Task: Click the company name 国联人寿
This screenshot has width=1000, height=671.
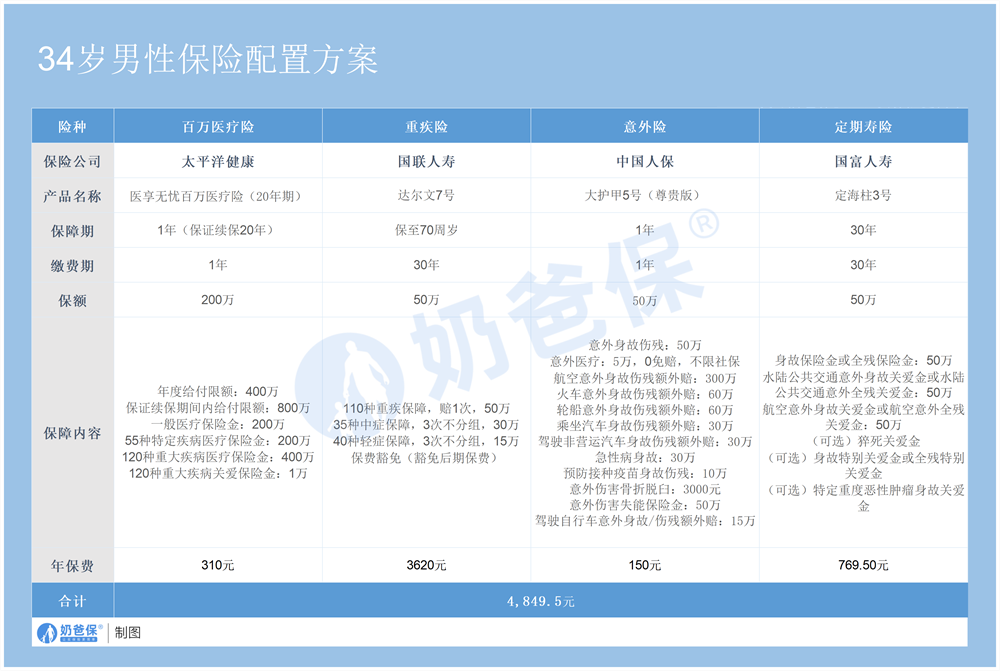Action: click(427, 161)
